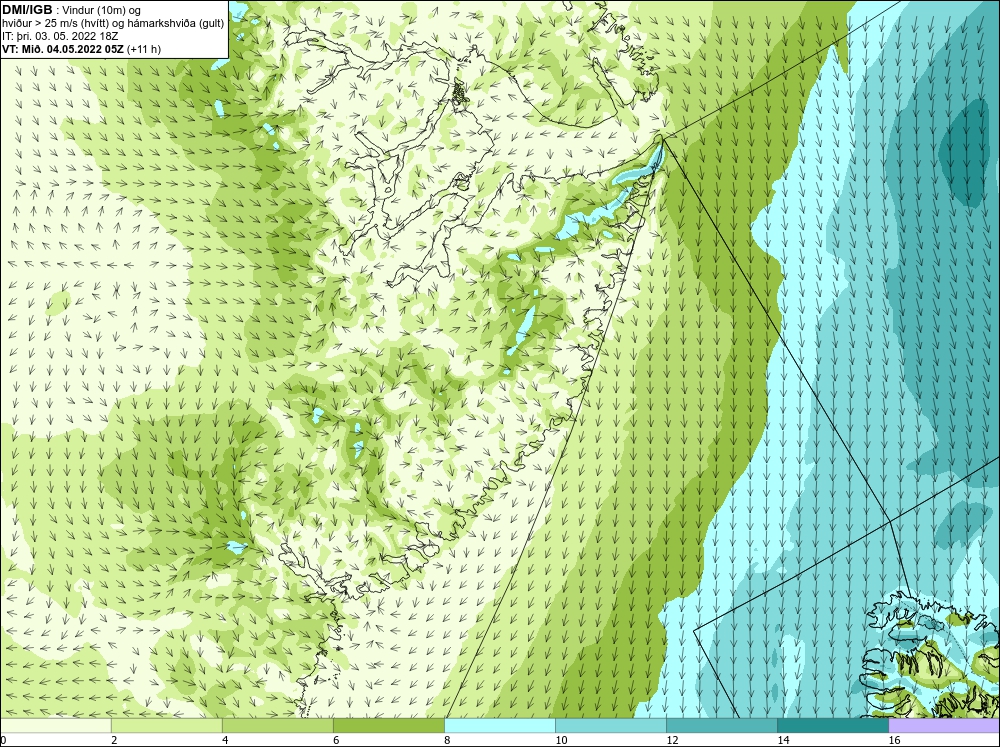
Task: Select the legend scale label "16"
Action: coord(894,740)
